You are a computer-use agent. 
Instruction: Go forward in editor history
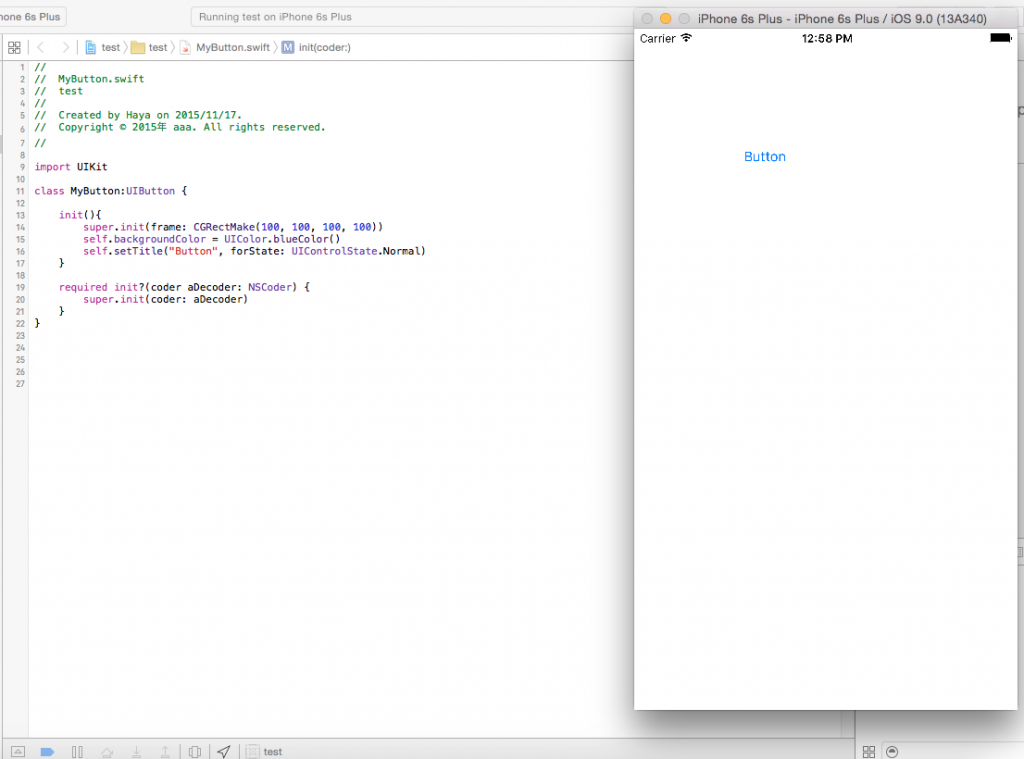[65, 47]
